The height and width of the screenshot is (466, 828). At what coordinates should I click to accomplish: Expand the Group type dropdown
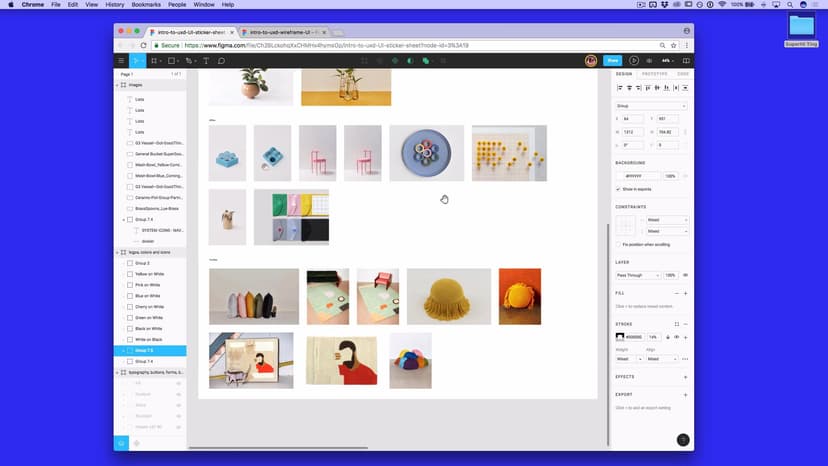(x=651, y=105)
